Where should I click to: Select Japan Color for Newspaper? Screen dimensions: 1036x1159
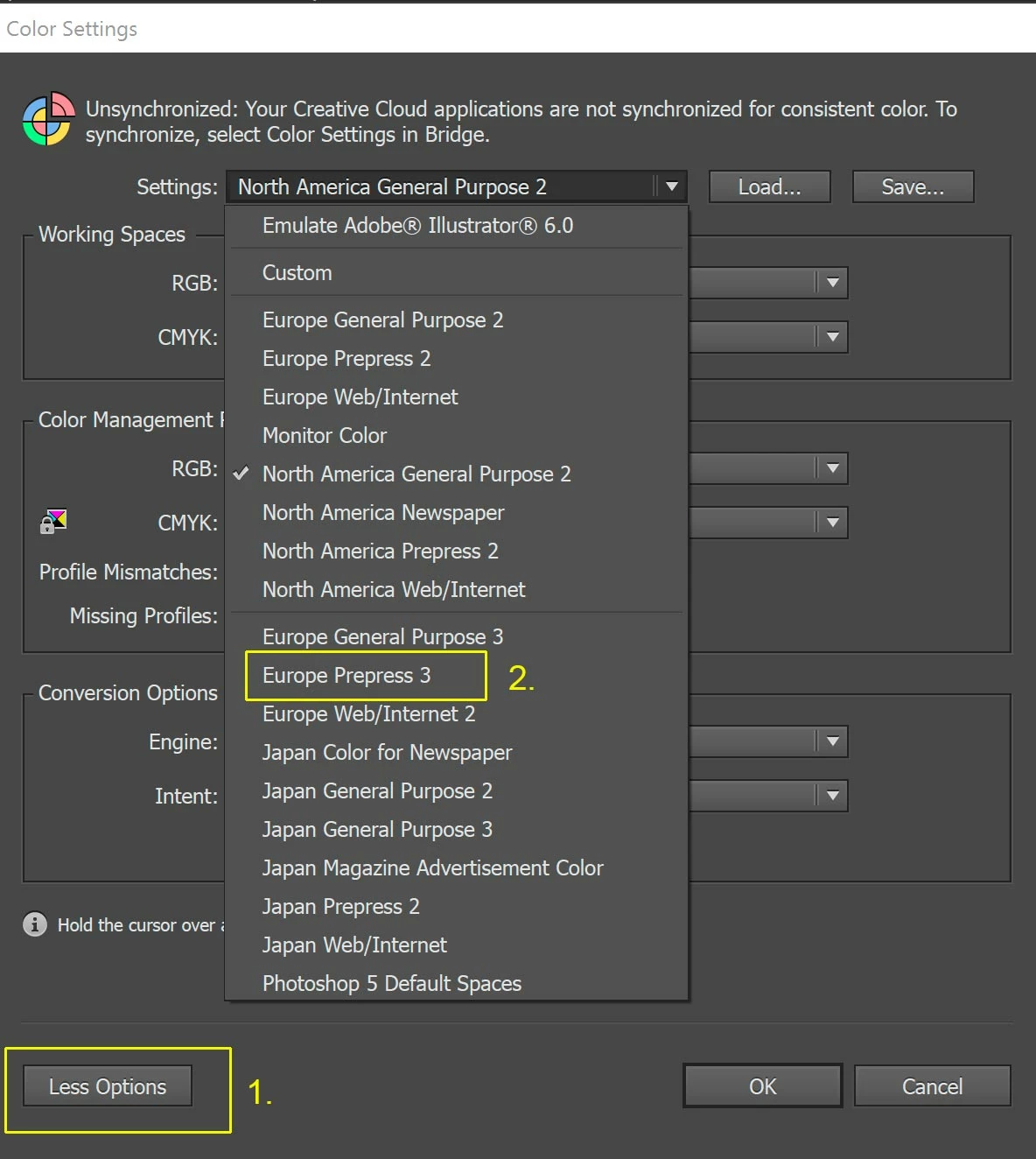(x=456, y=753)
